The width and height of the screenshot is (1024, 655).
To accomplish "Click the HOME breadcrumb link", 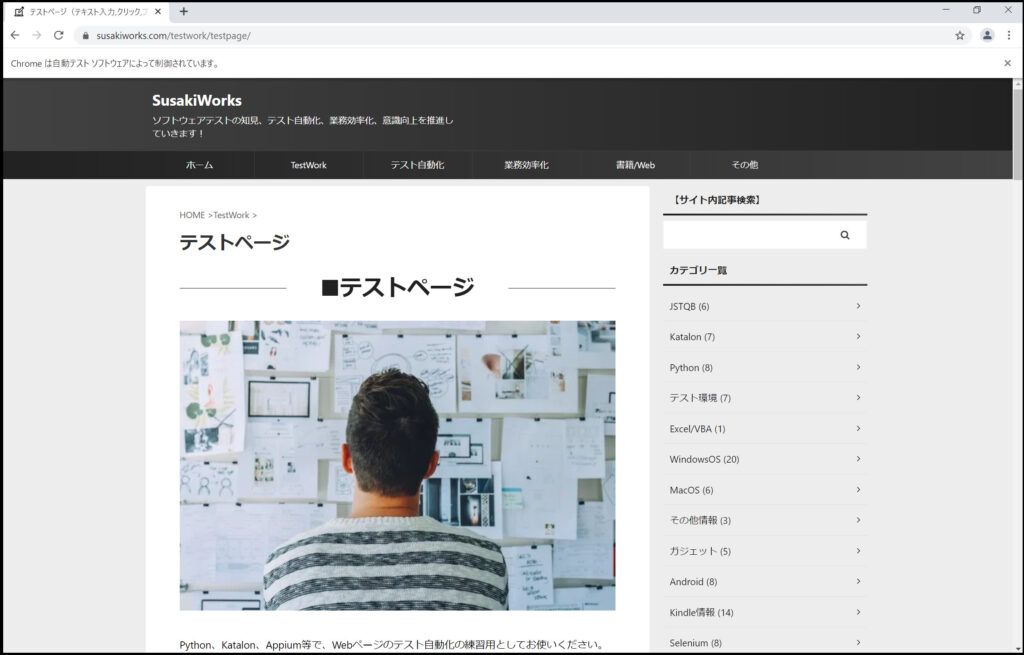I will (192, 215).
